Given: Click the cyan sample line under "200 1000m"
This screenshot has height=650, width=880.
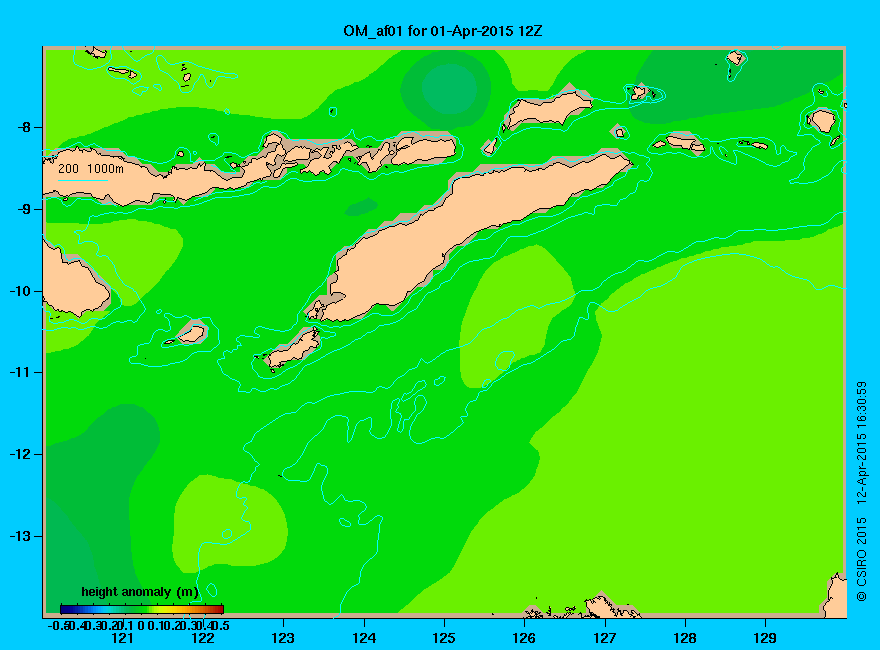Looking at the screenshot, I should (82, 180).
